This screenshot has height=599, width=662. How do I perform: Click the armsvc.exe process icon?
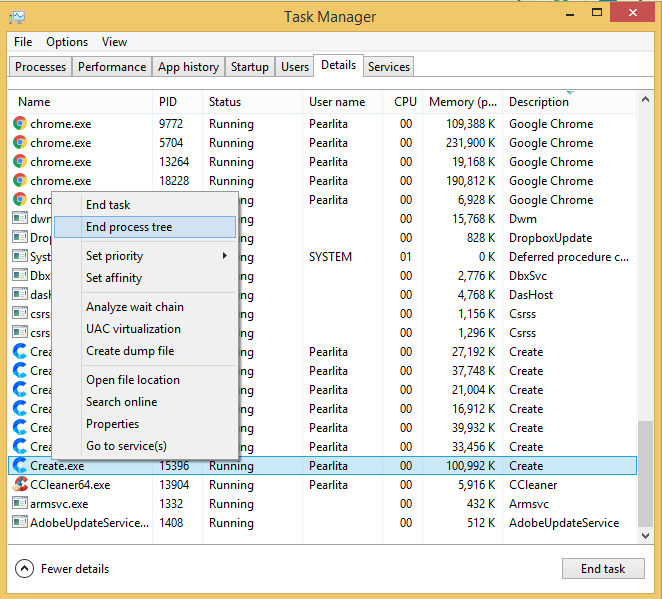pyautogui.click(x=20, y=503)
